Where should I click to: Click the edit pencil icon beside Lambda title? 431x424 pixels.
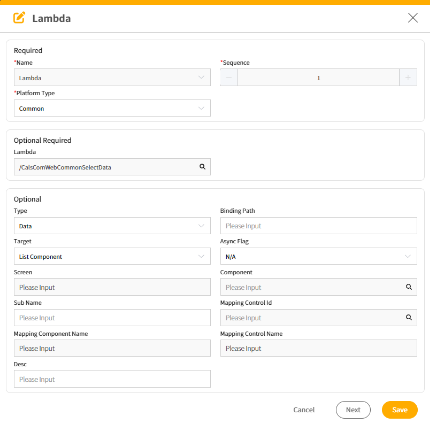[19, 18]
